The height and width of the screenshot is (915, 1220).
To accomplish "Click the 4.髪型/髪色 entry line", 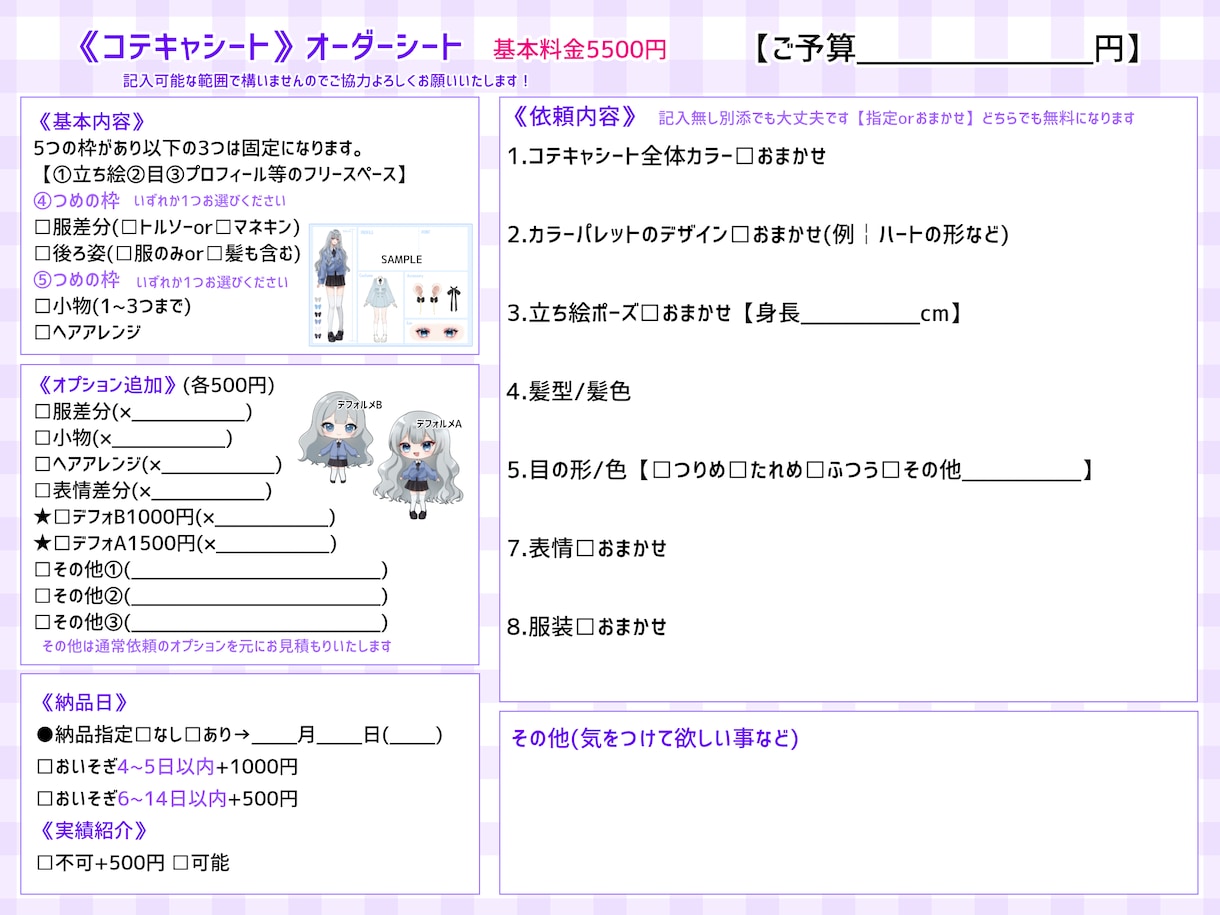I will (x=568, y=392).
